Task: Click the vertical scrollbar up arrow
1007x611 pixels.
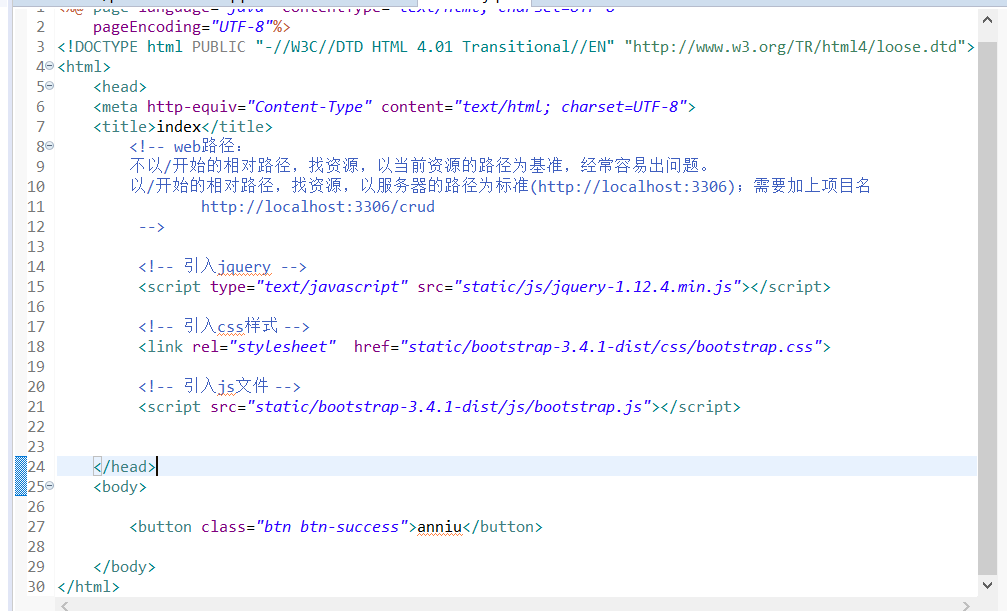Action: [987, 20]
